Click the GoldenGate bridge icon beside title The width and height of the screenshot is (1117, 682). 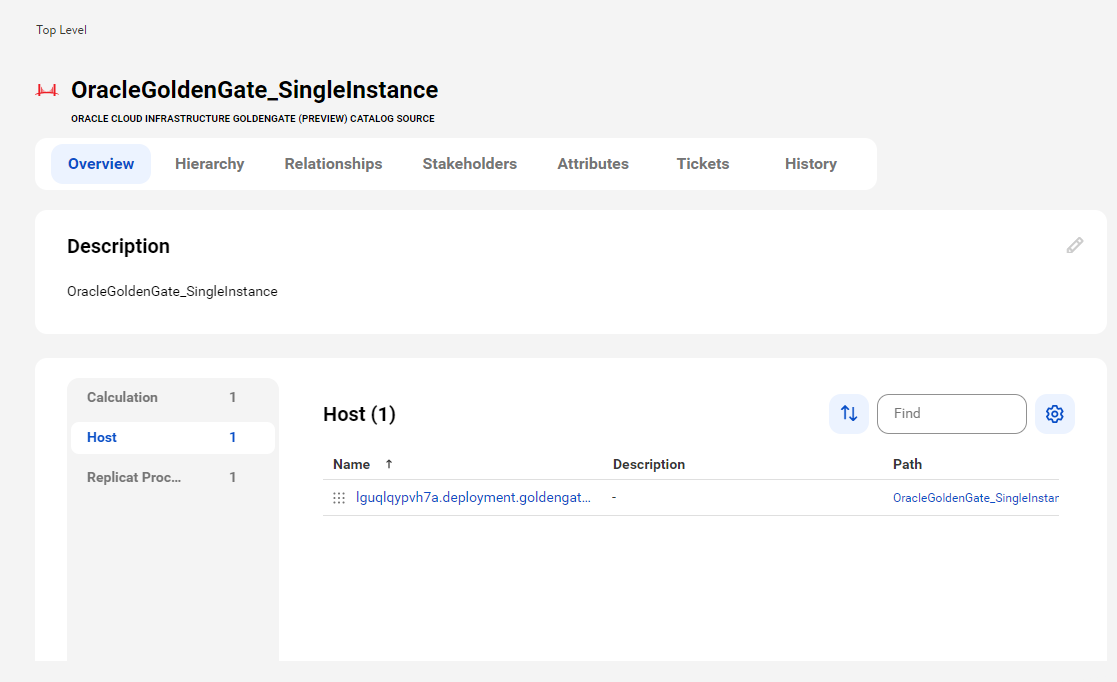(47, 90)
